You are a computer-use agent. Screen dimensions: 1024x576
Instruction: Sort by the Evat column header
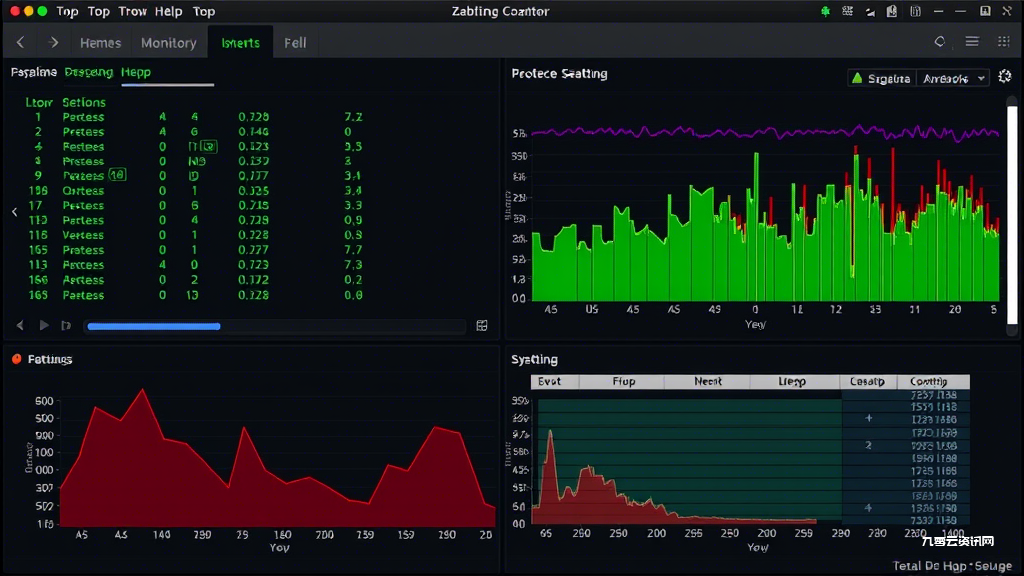pyautogui.click(x=554, y=381)
